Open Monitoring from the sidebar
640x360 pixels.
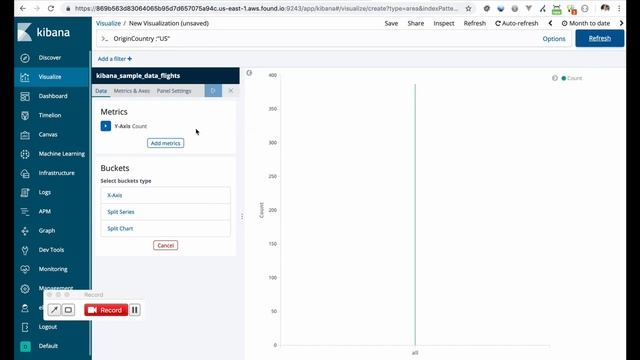[x=53, y=269]
